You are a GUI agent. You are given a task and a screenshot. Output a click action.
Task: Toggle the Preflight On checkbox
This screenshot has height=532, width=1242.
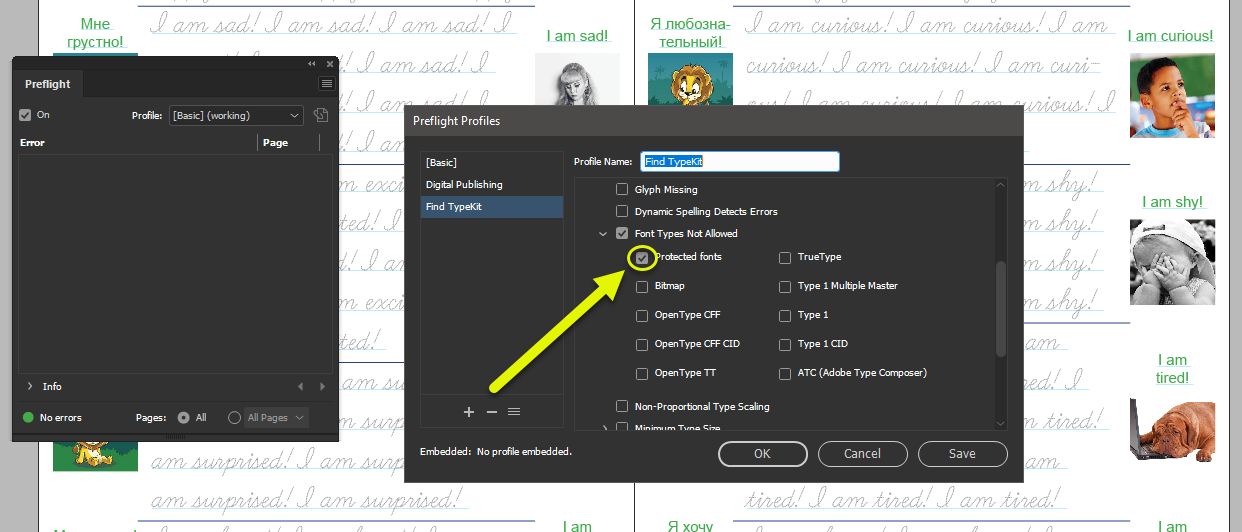click(26, 115)
